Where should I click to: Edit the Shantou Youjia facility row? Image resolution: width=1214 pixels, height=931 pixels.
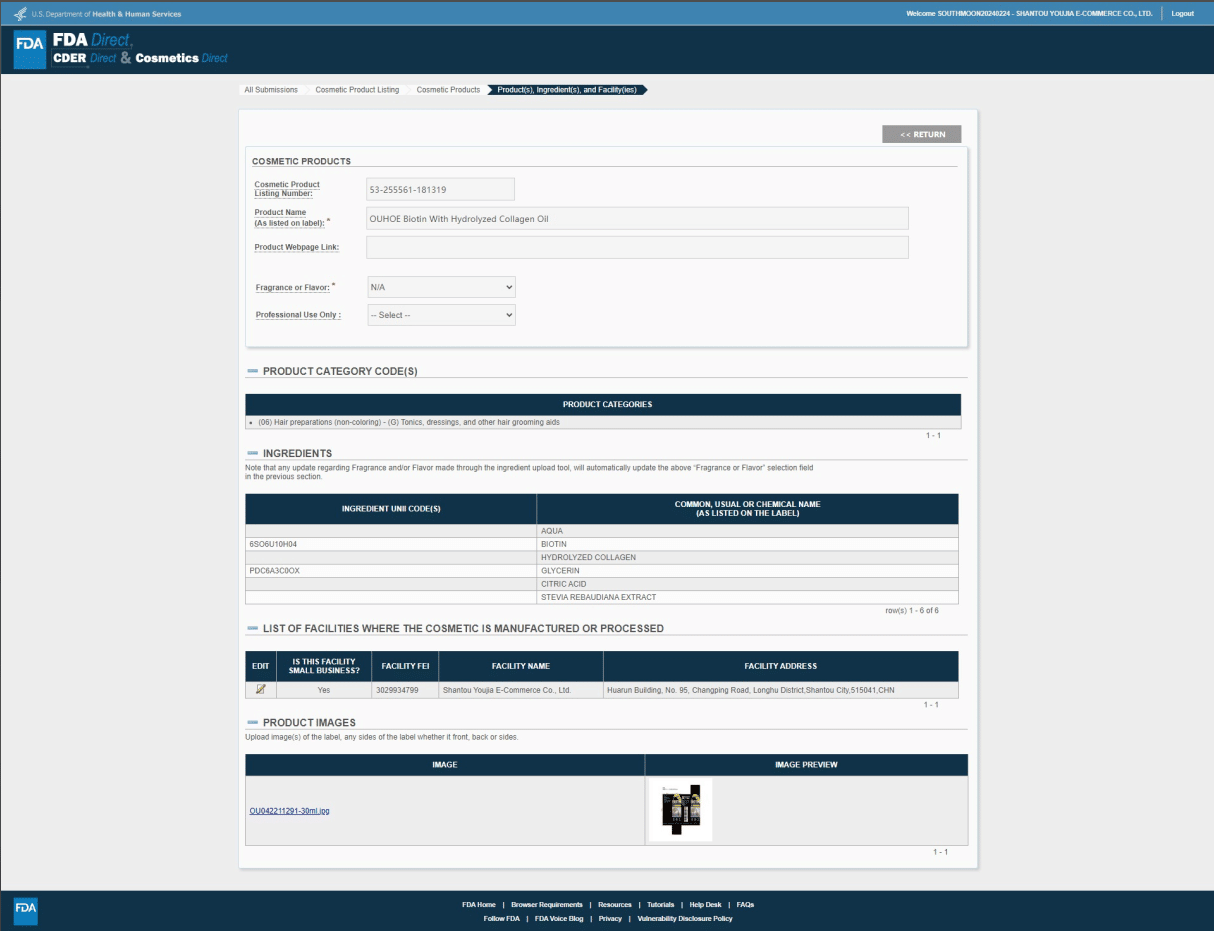260,689
